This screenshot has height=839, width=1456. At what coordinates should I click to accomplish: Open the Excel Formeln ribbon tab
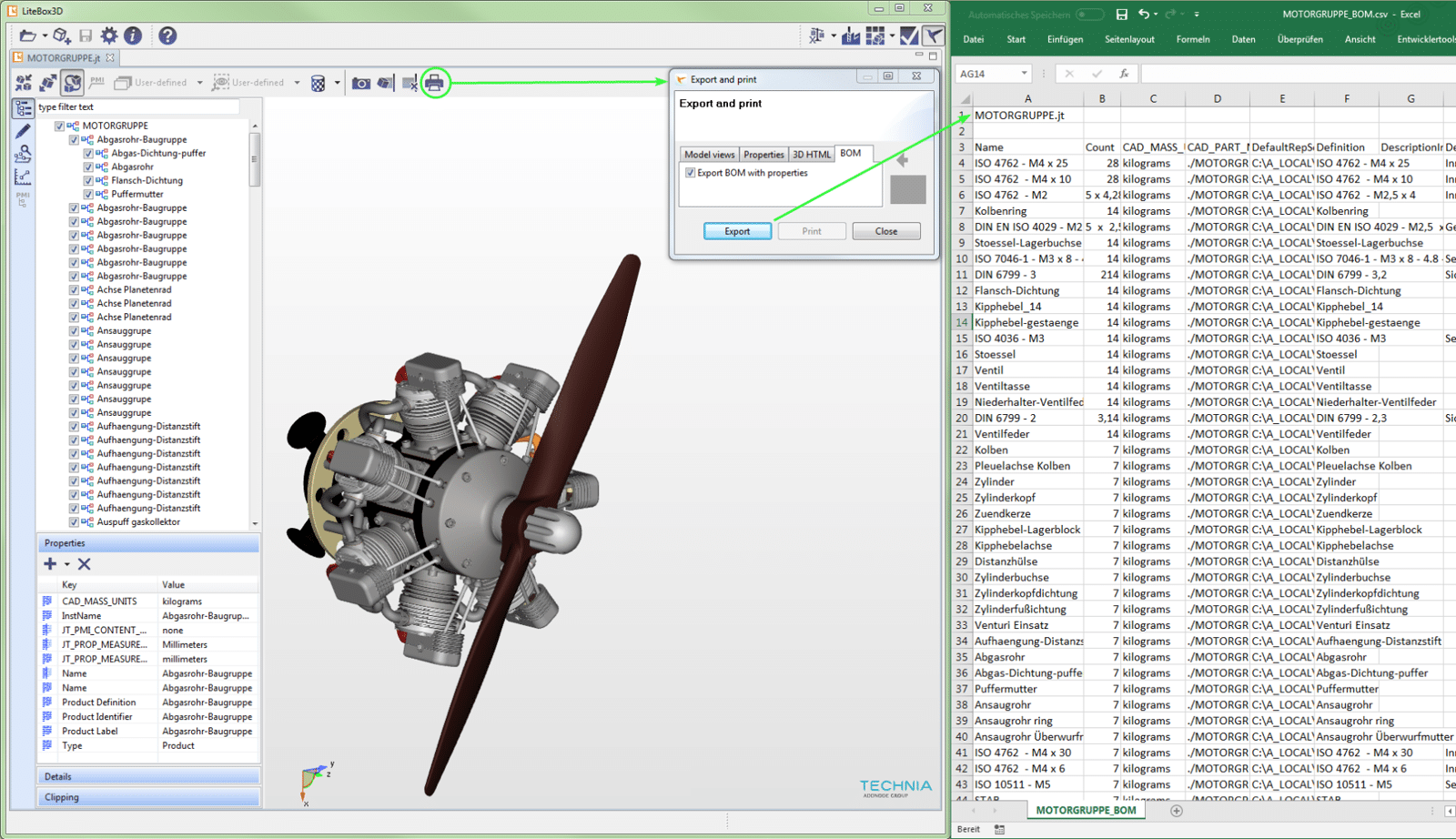(x=1193, y=39)
